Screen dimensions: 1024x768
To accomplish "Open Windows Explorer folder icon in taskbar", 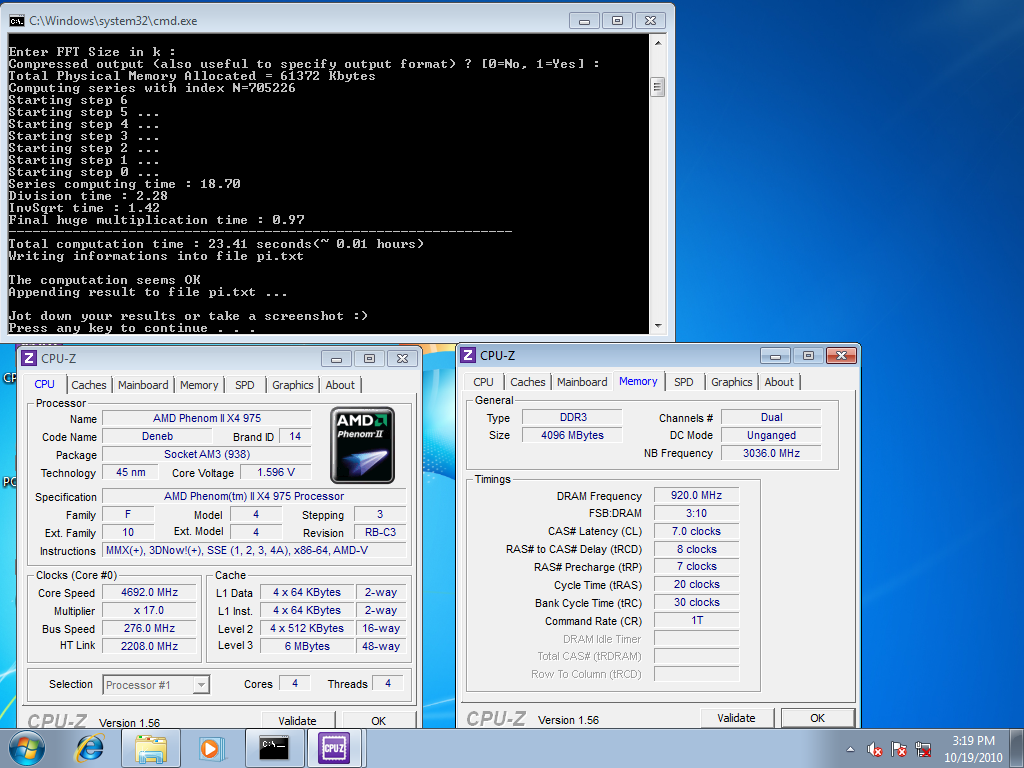I will [x=151, y=748].
